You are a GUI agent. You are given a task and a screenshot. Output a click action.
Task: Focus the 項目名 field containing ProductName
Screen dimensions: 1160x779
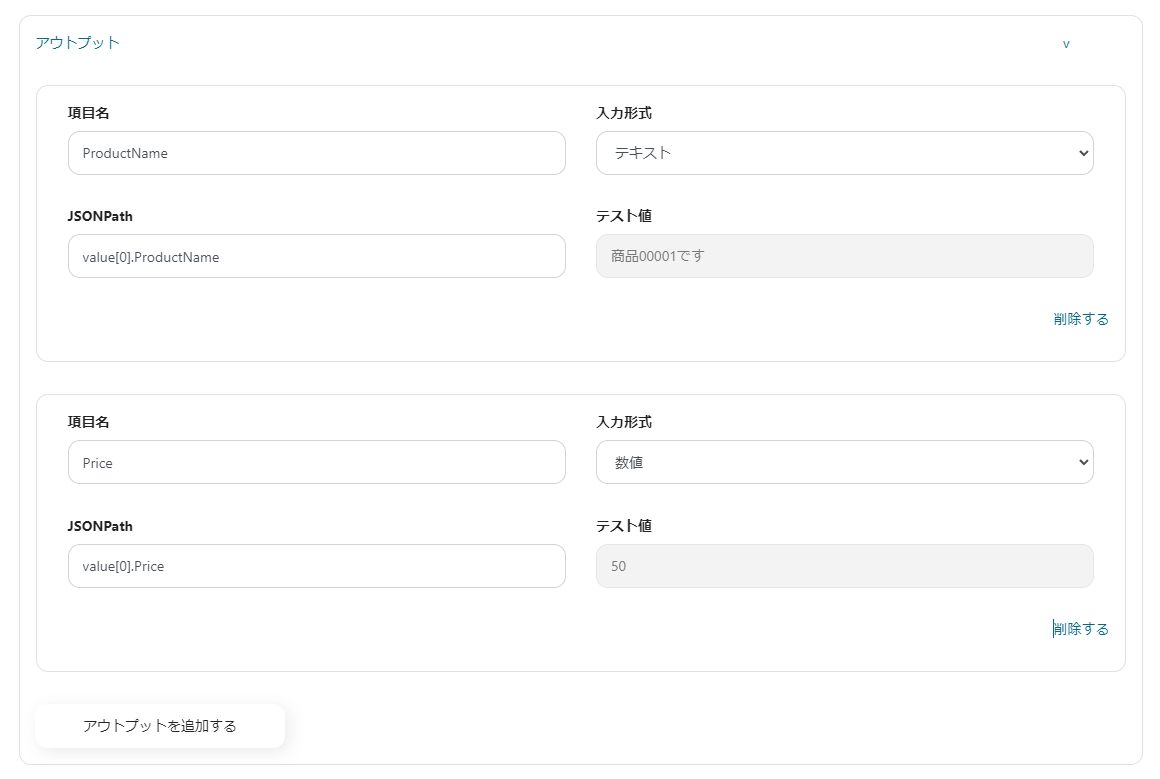pyautogui.click(x=316, y=153)
